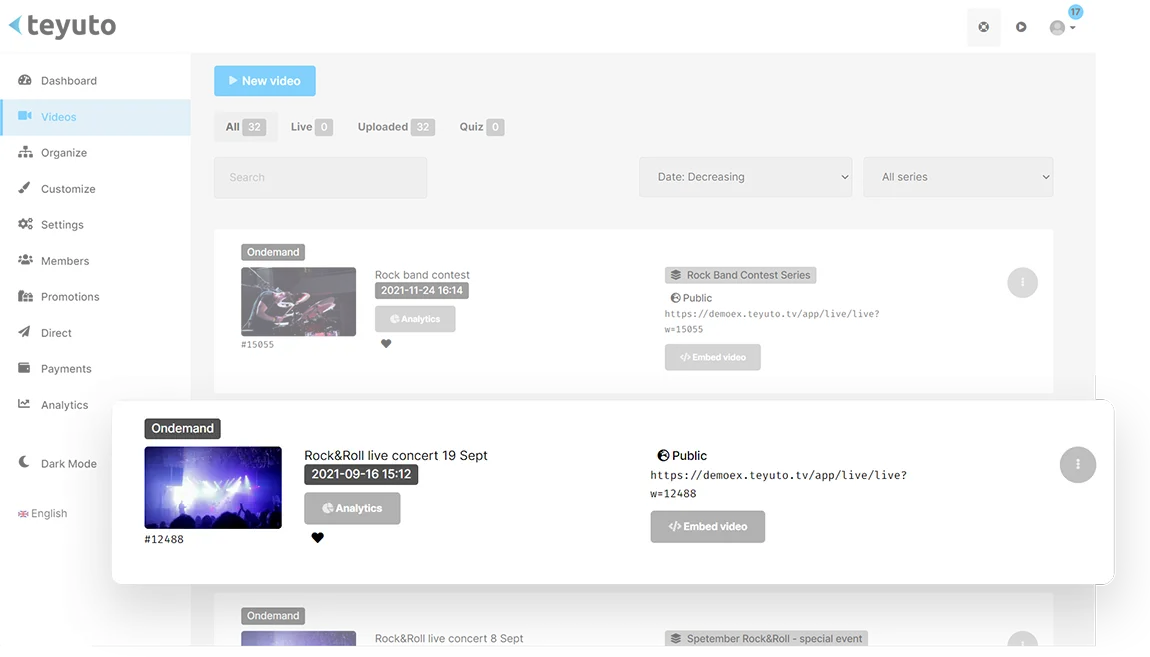Open the Analytics sidebar section

(x=63, y=404)
